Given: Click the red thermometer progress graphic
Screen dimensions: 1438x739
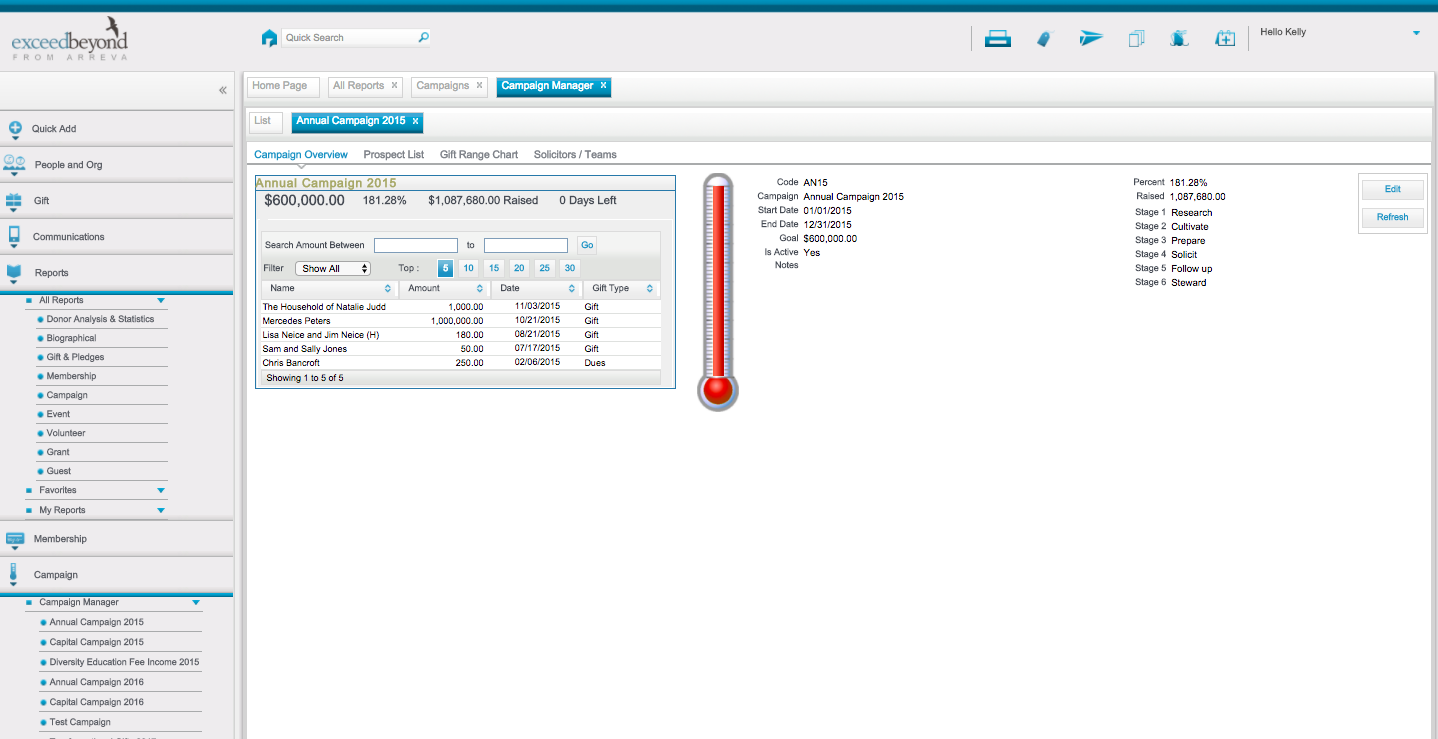Looking at the screenshot, I should point(717,290).
